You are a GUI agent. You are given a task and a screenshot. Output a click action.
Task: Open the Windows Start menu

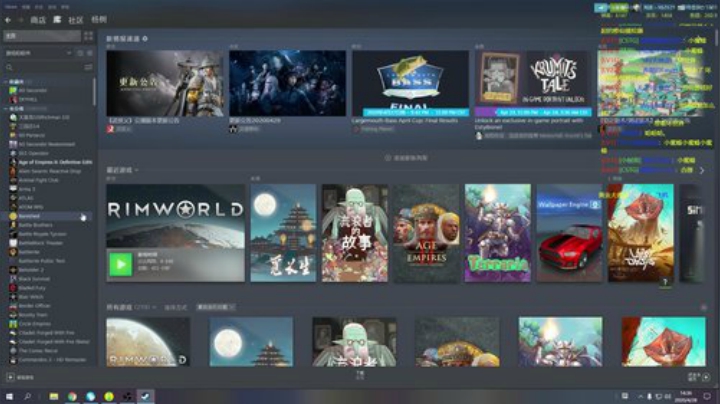point(9,396)
